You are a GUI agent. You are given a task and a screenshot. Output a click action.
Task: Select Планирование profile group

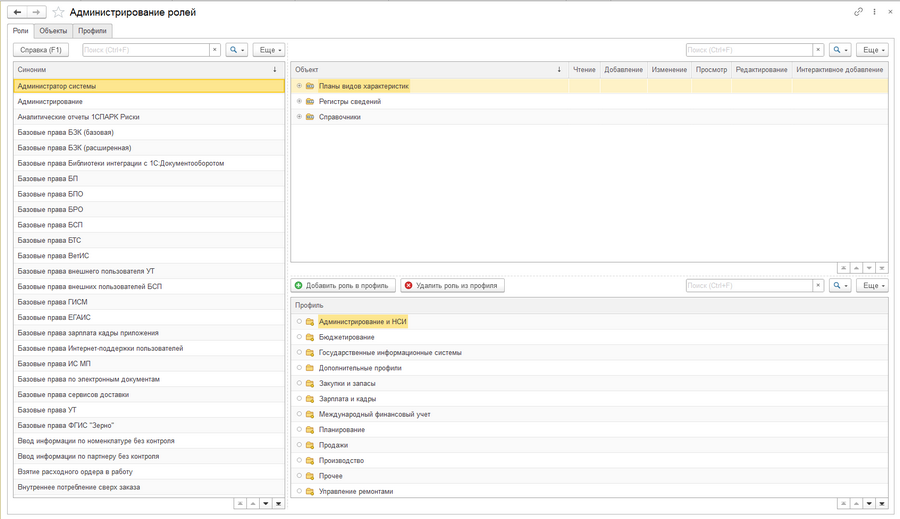coord(589,429)
